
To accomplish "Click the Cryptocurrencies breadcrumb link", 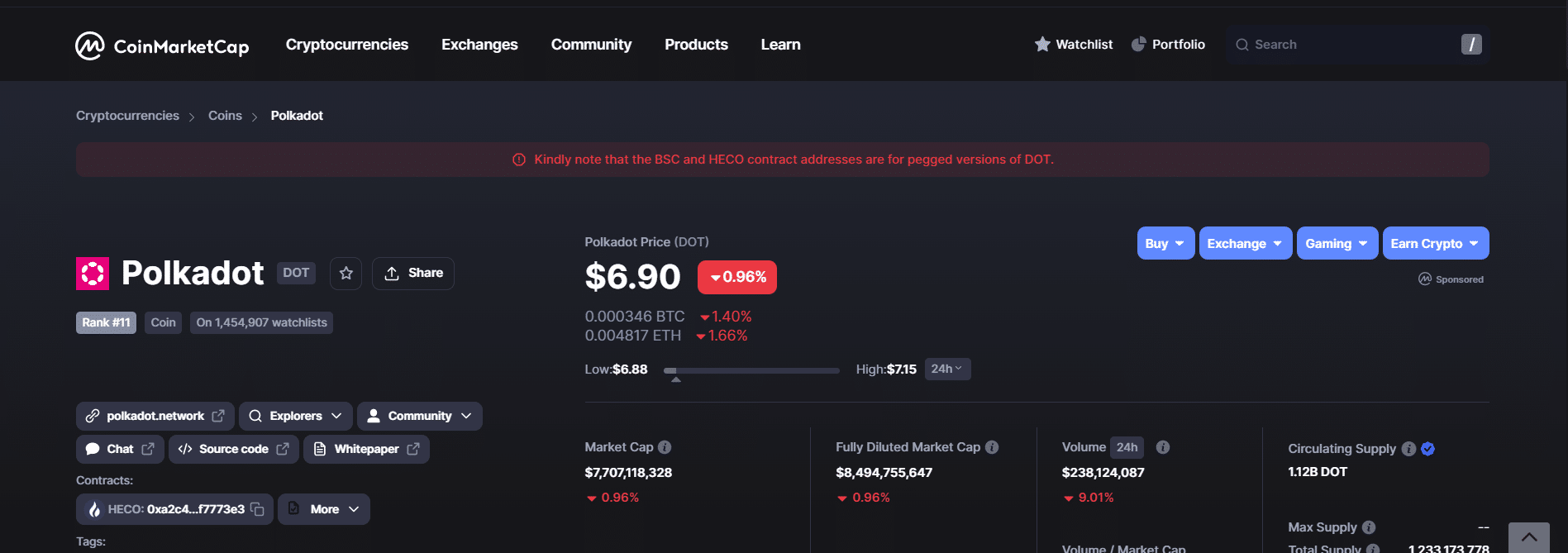I will pyautogui.click(x=127, y=116).
